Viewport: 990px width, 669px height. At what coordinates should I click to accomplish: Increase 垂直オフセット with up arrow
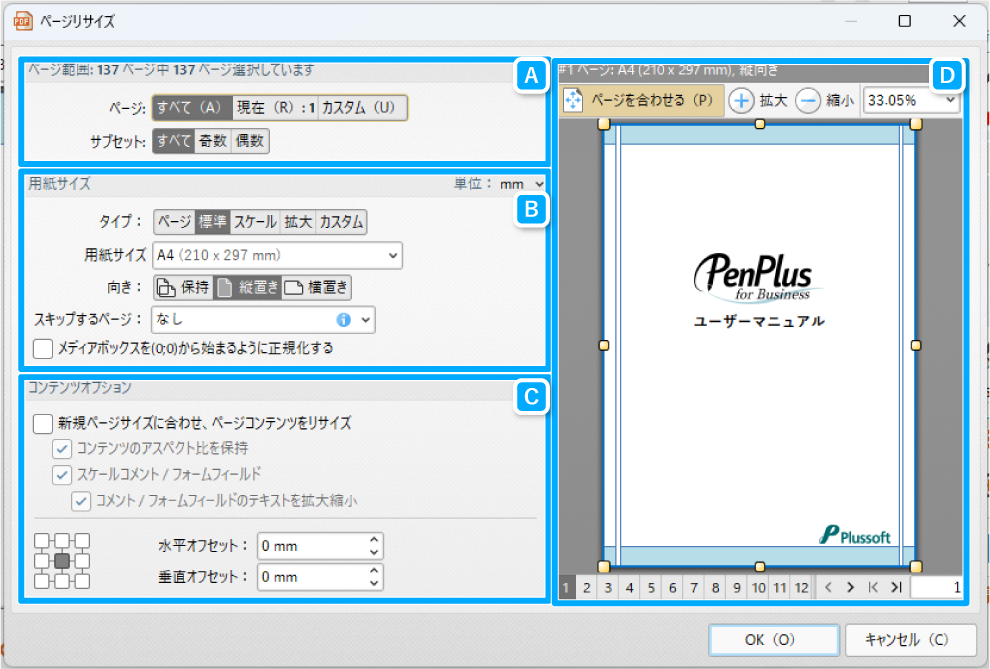click(374, 571)
